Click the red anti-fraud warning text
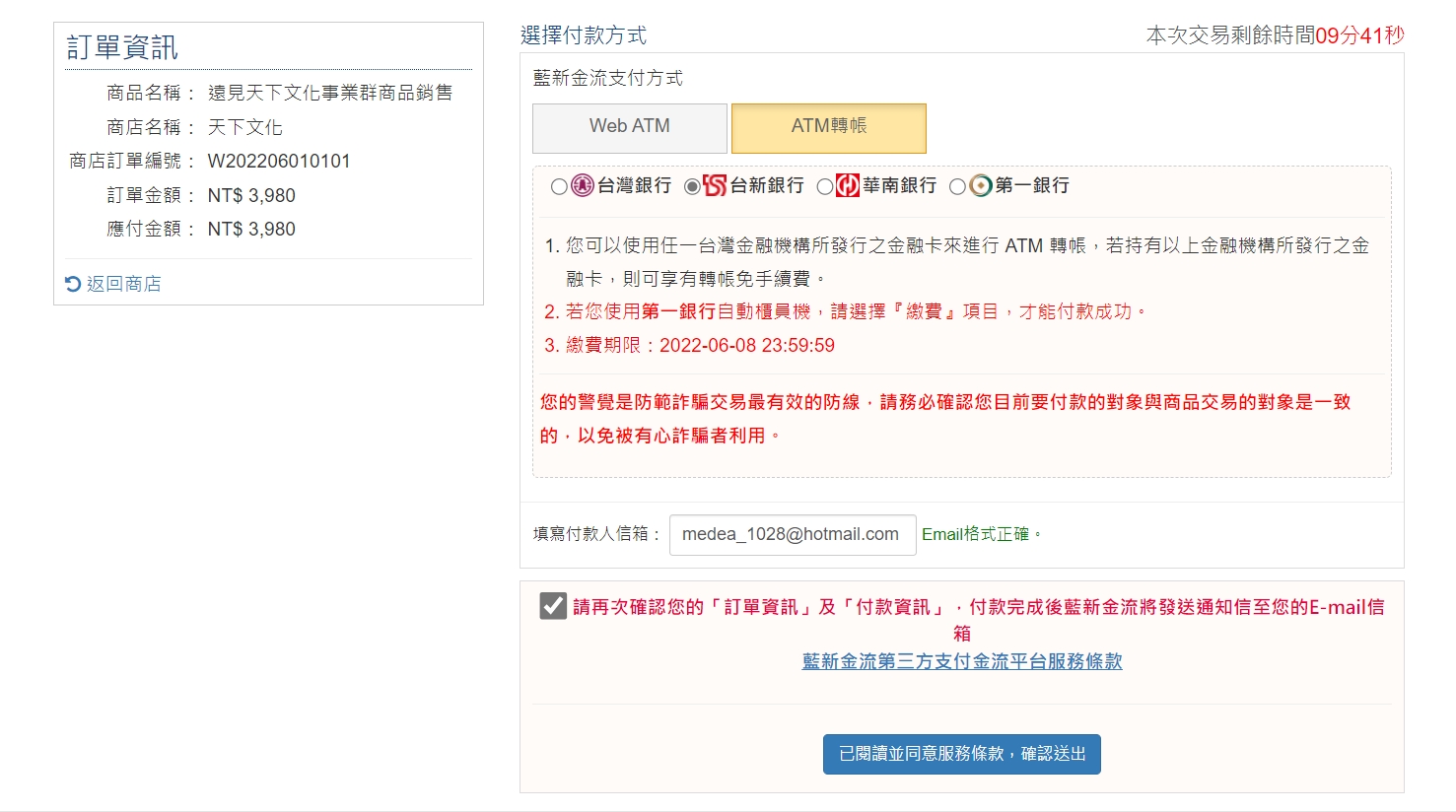 [945, 419]
